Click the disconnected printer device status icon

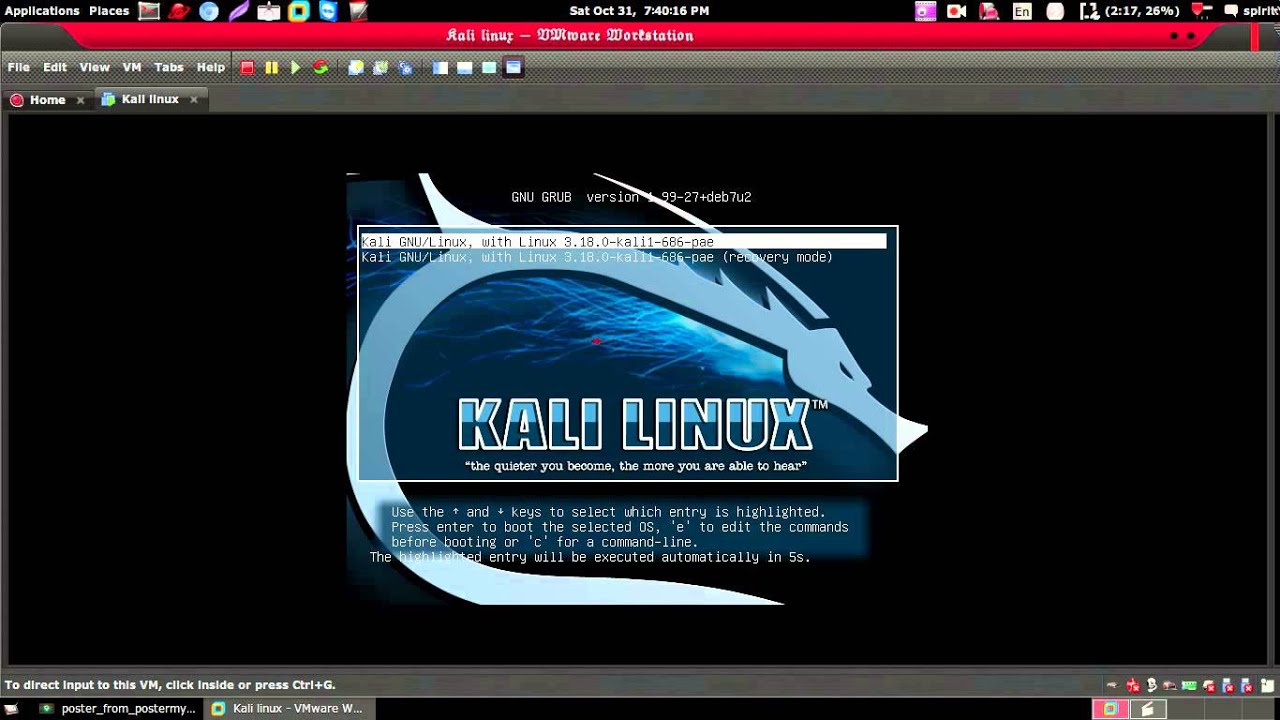coord(1208,686)
